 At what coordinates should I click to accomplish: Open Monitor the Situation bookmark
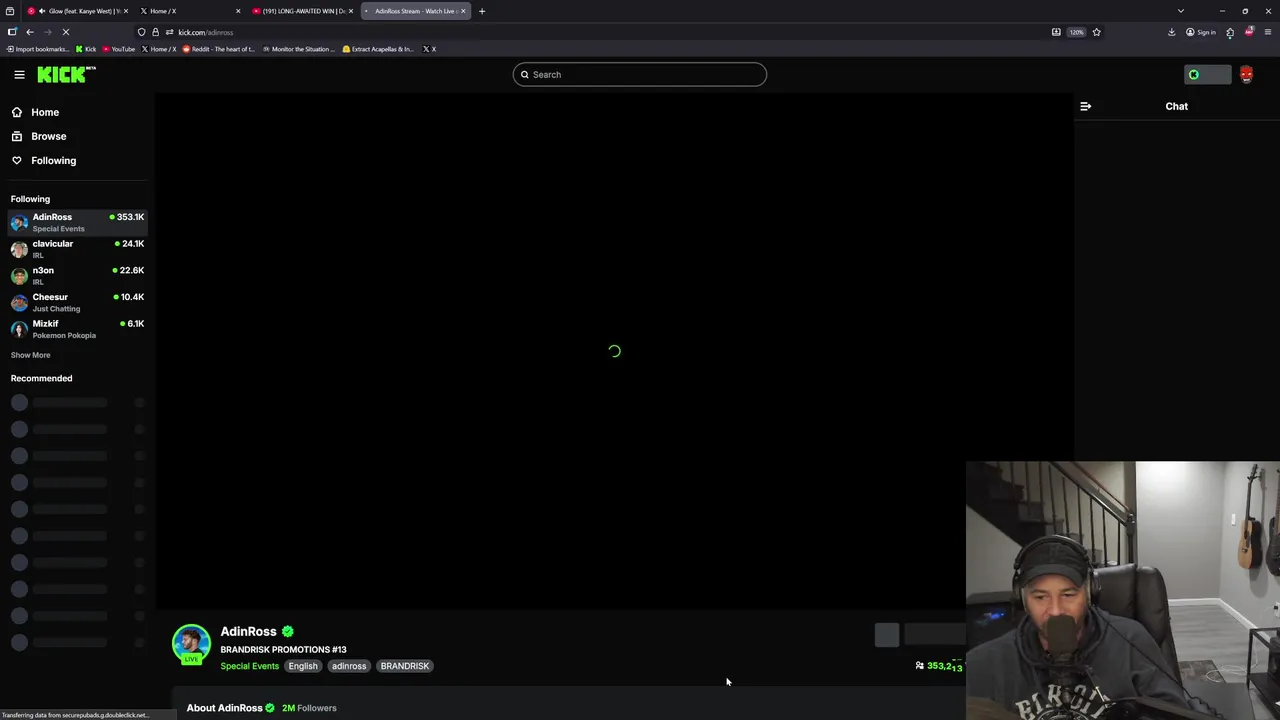(298, 49)
